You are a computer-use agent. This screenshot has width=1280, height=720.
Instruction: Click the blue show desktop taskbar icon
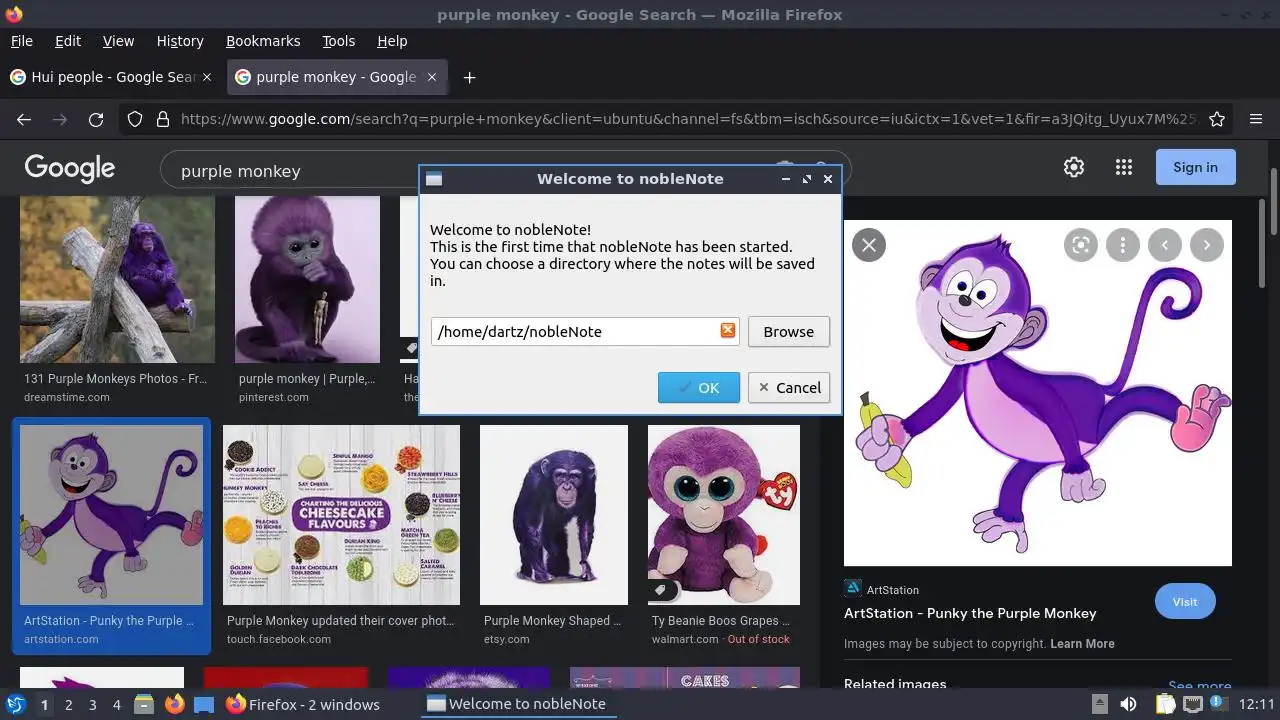click(x=203, y=705)
